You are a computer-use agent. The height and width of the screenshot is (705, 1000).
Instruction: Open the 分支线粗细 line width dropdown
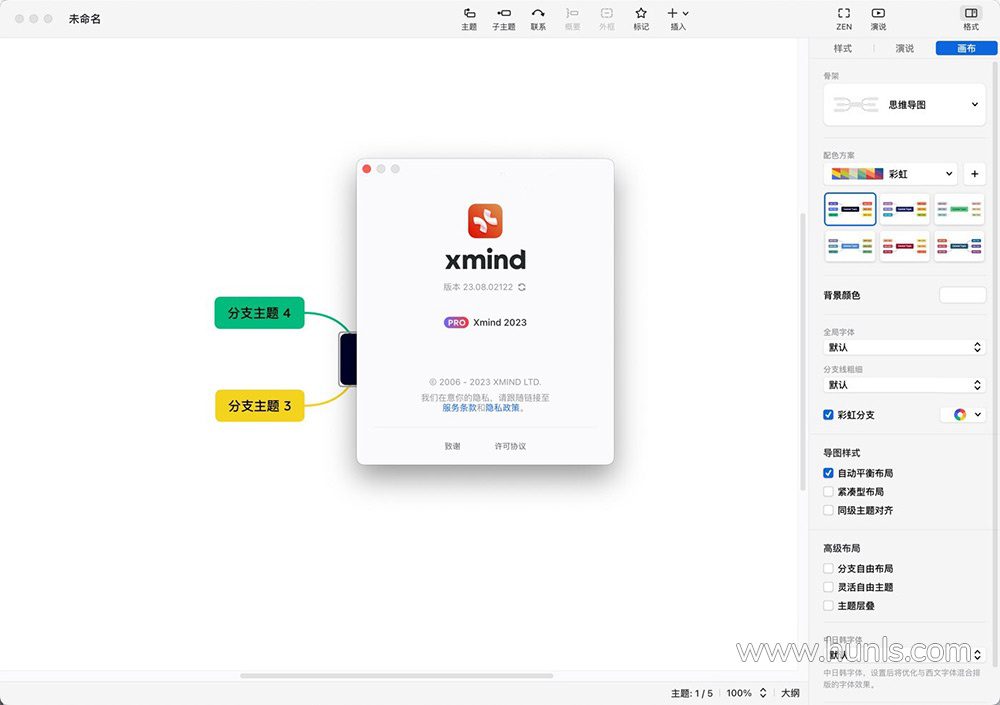(904, 385)
